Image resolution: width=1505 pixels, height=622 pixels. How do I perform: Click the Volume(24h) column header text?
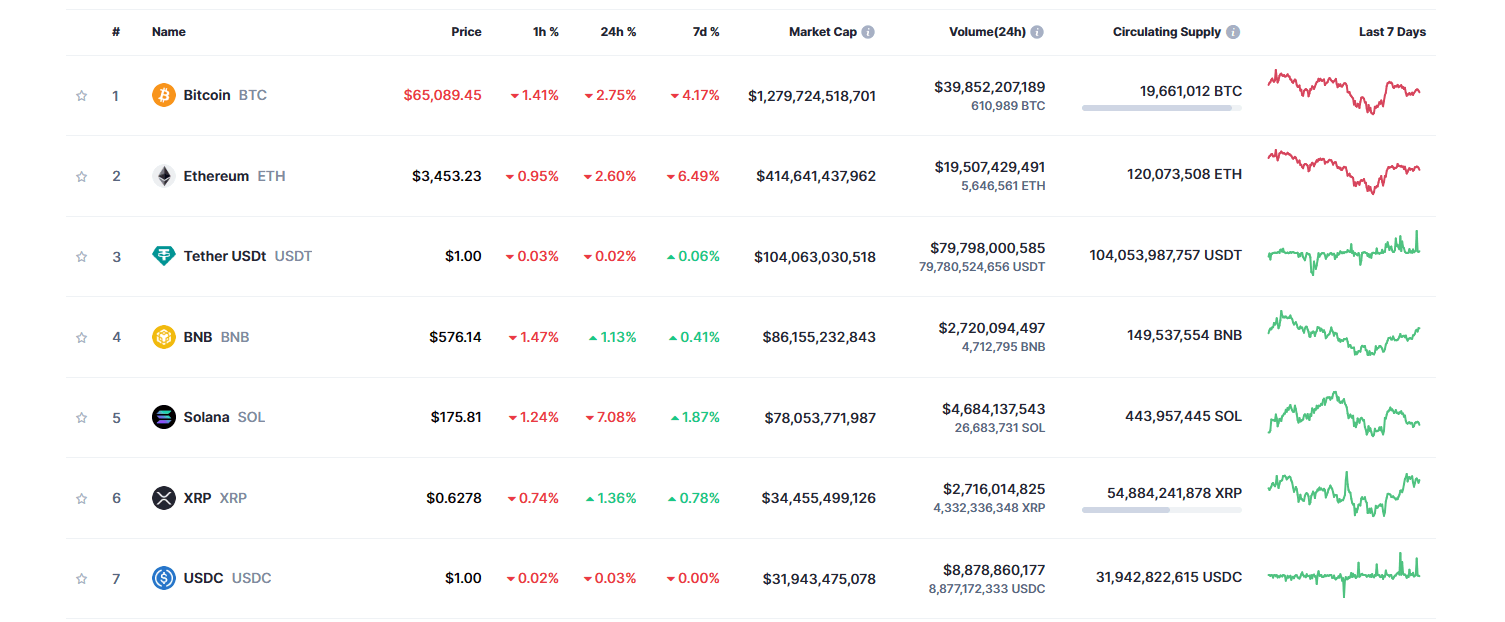(987, 32)
